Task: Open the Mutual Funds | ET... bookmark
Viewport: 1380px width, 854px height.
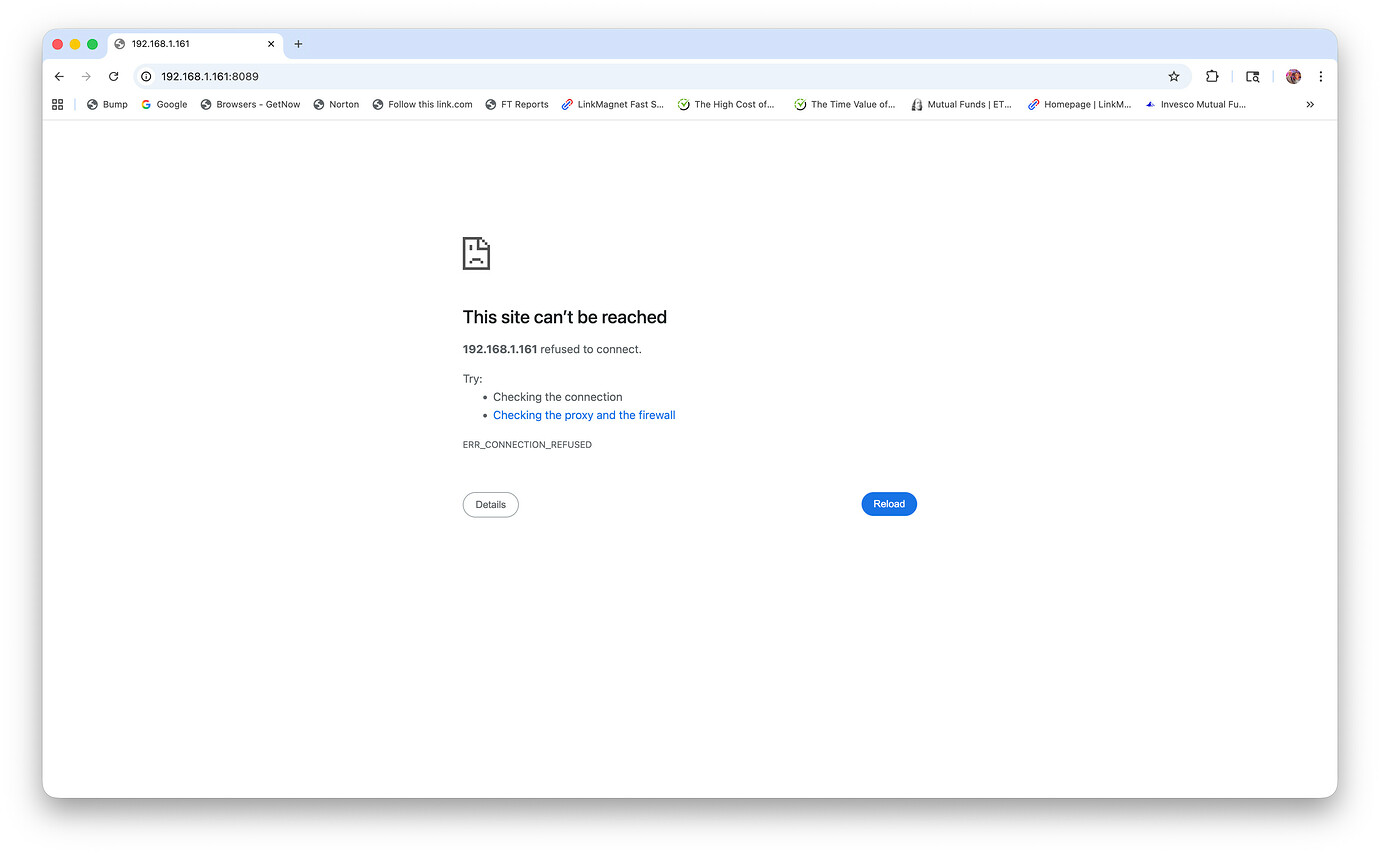Action: click(x=960, y=104)
